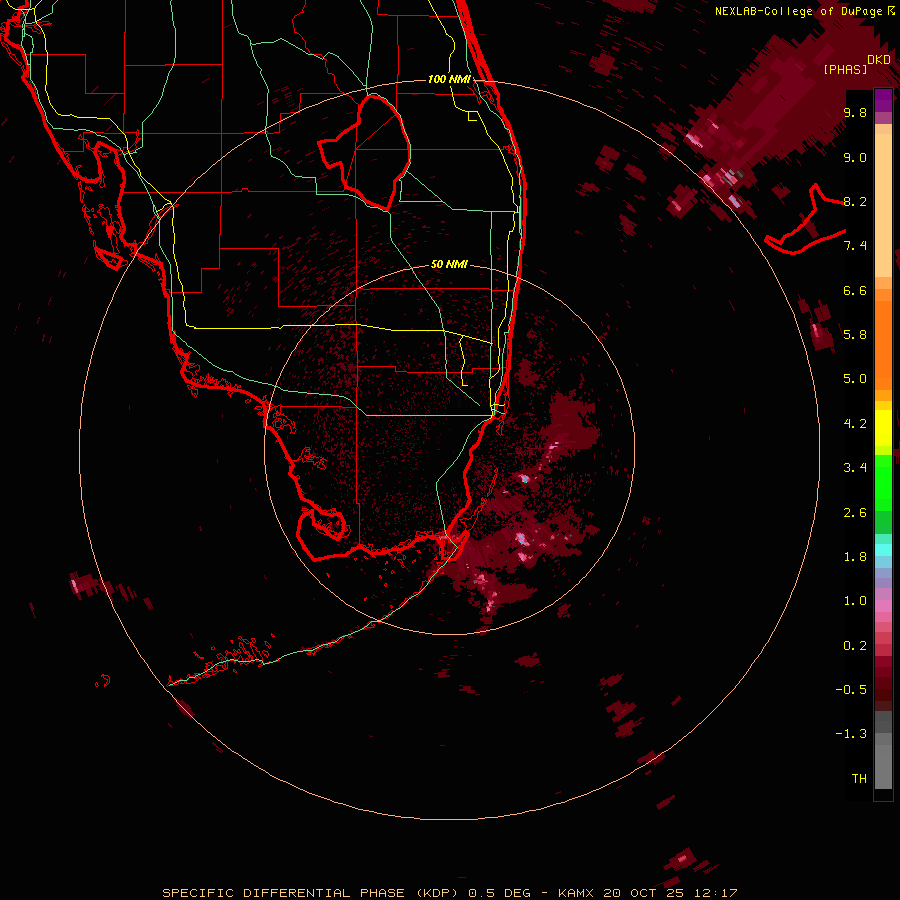The height and width of the screenshot is (900, 900).
Task: Click the 6.6 scale label
Action: (855, 290)
